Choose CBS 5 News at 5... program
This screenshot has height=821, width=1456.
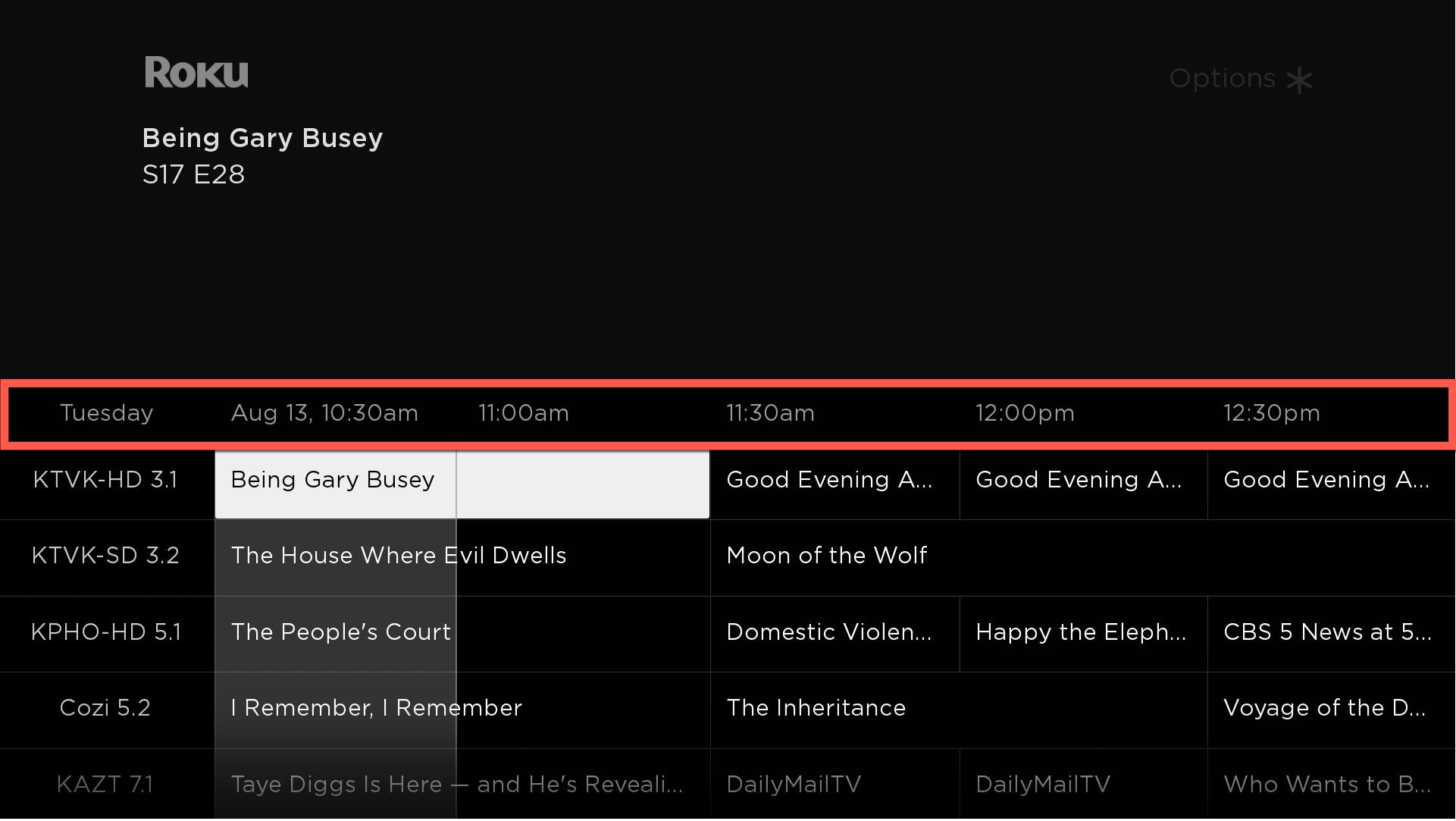pyautogui.click(x=1332, y=635)
